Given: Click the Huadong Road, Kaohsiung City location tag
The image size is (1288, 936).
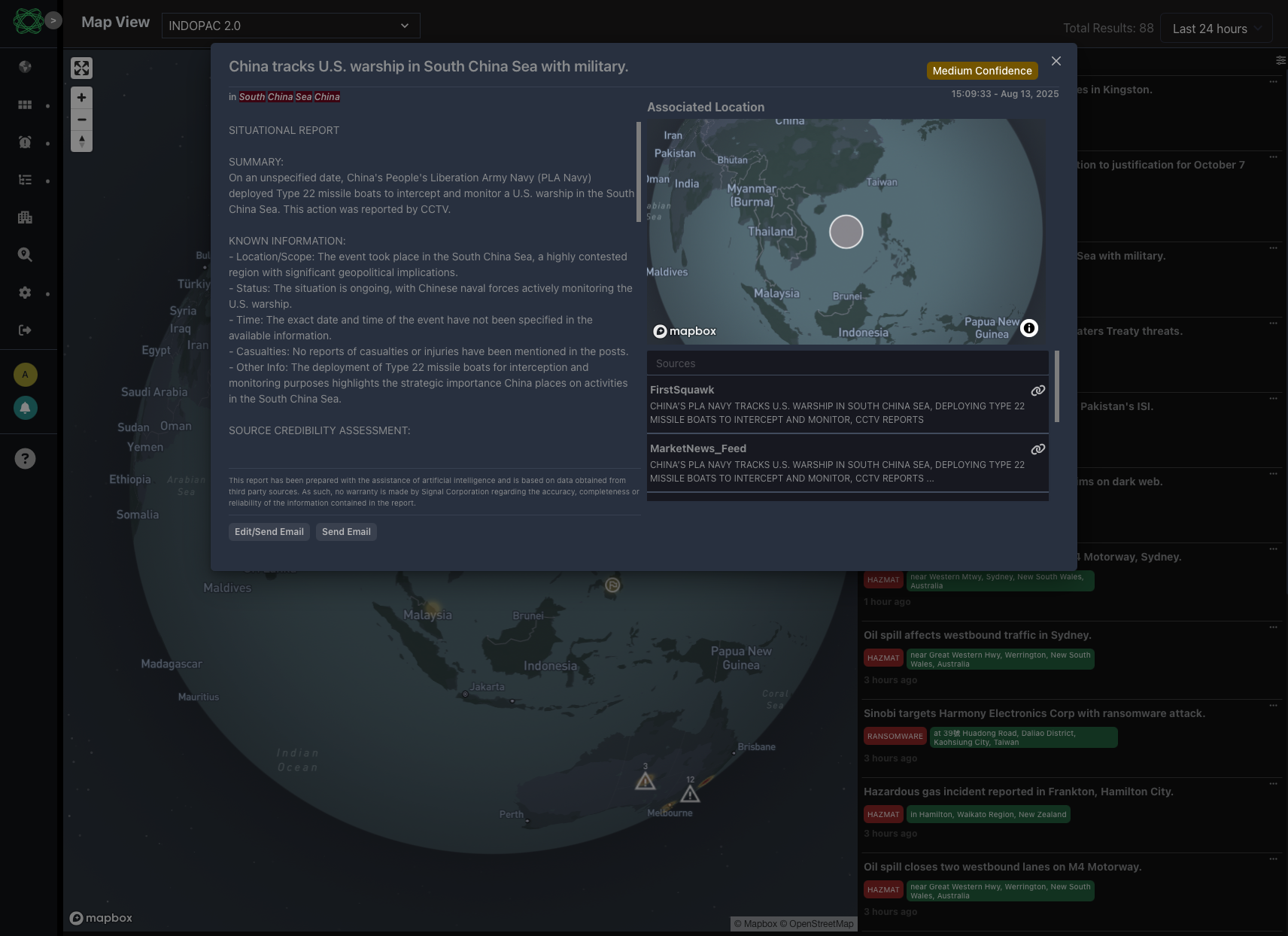Looking at the screenshot, I should (1024, 737).
